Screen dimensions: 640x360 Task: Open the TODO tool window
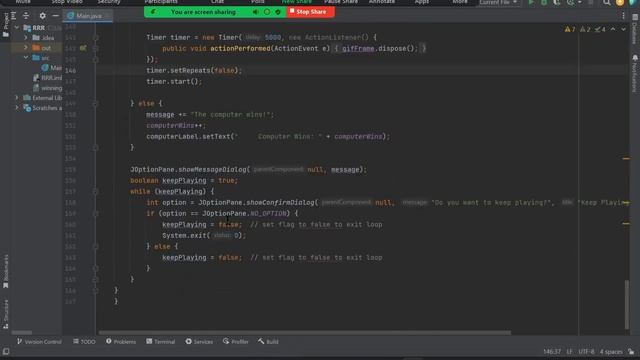84,342
